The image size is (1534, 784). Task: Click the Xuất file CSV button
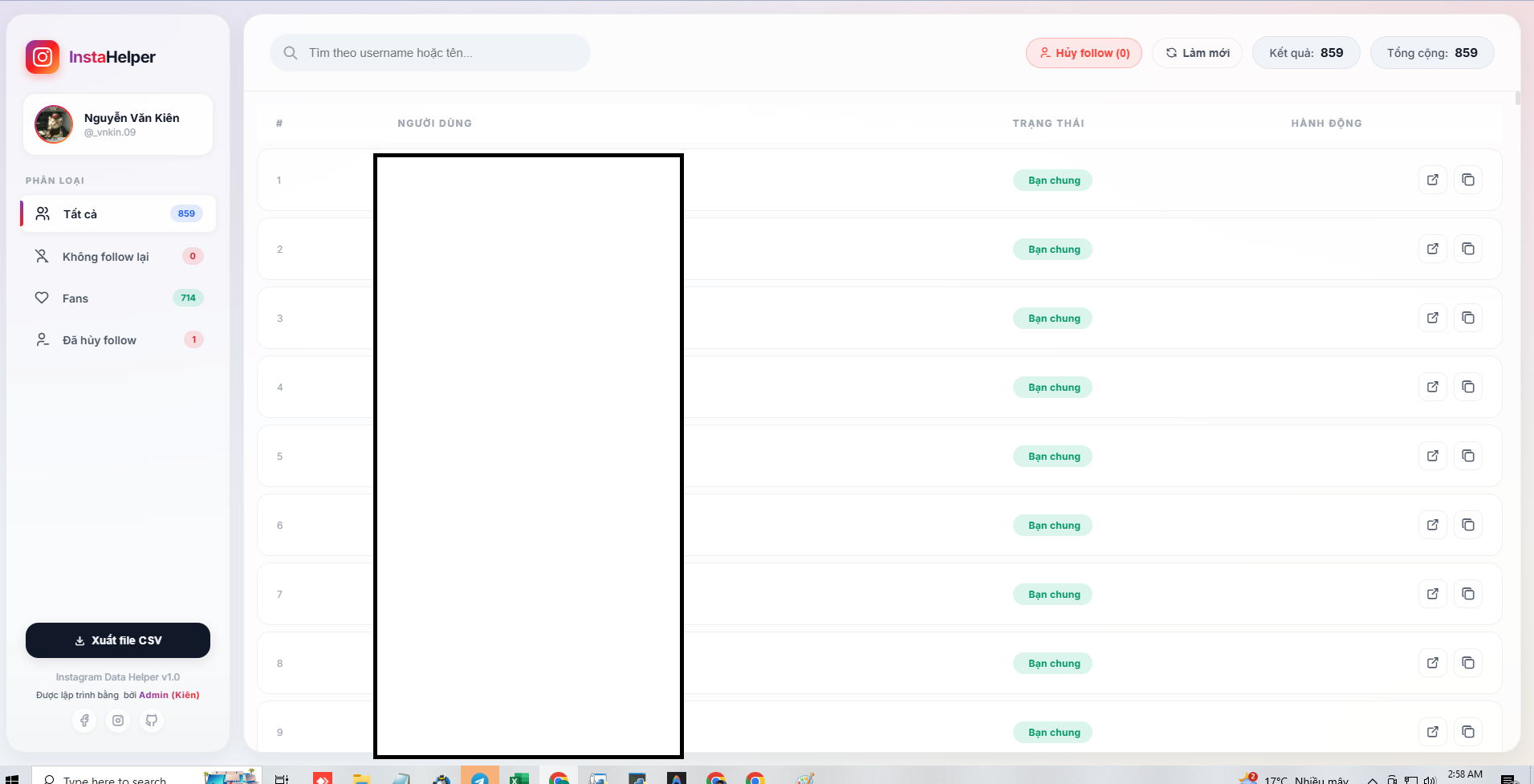[118, 640]
